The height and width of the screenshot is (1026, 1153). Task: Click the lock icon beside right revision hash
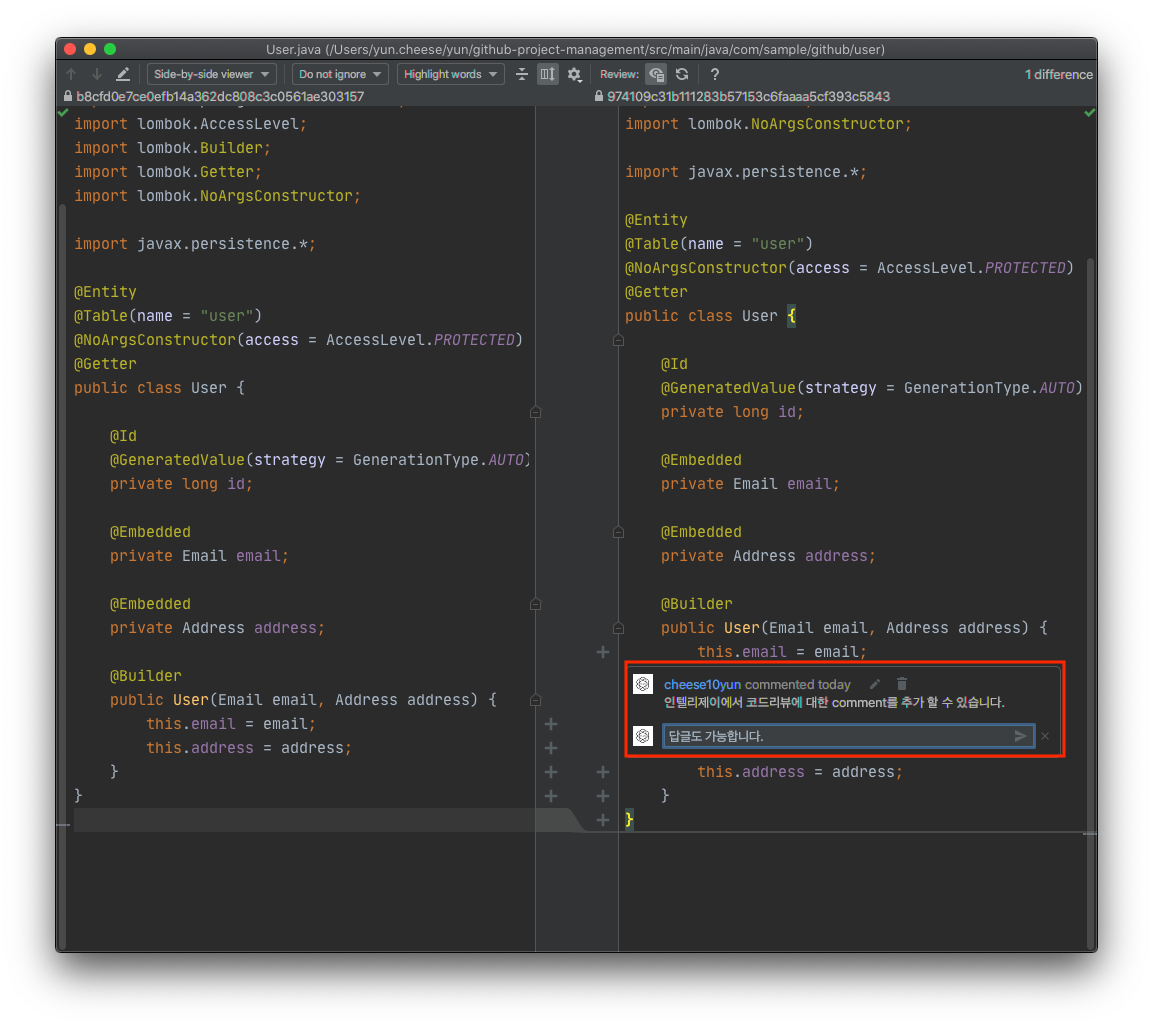tap(599, 96)
